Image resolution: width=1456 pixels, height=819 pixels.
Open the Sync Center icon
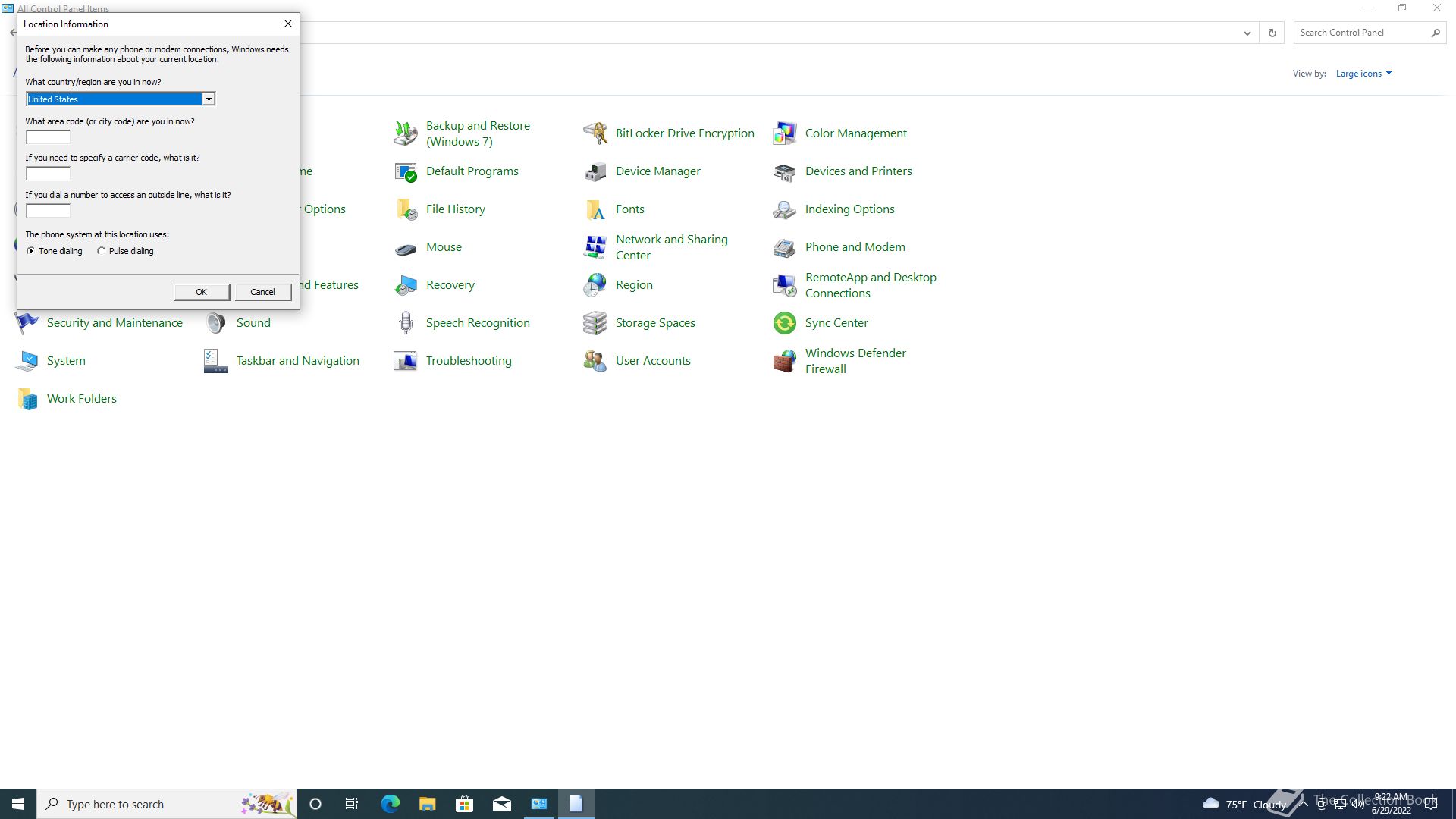(x=784, y=323)
